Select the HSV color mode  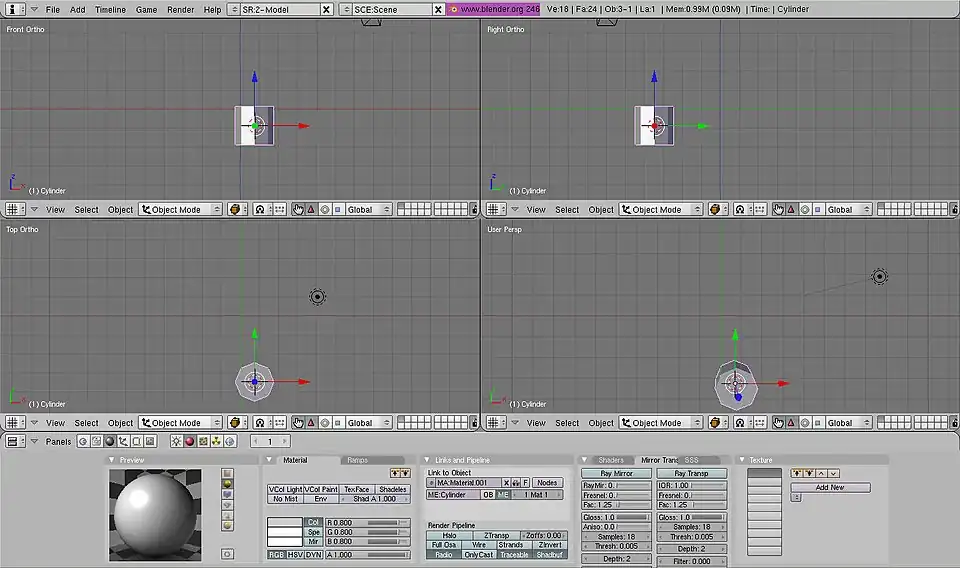point(295,554)
